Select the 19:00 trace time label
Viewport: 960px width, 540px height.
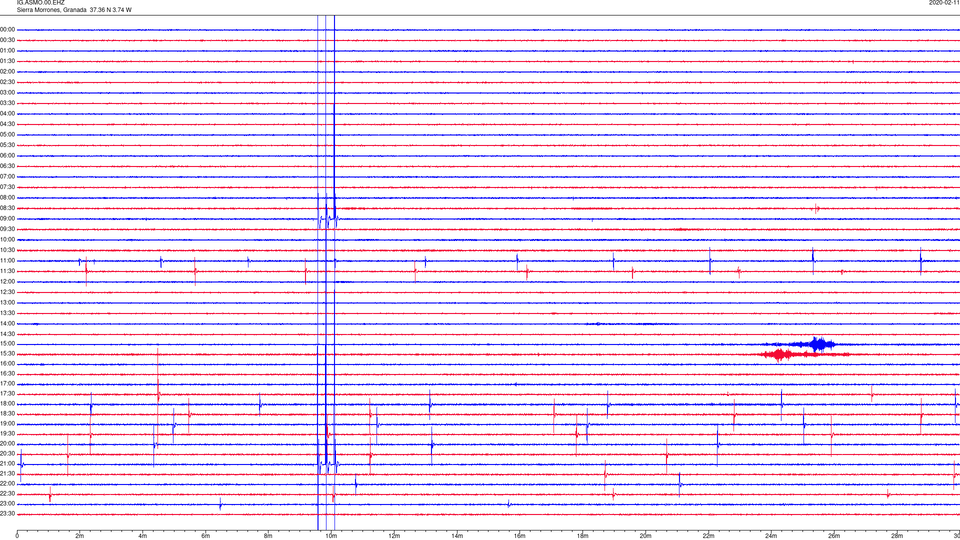[8, 424]
